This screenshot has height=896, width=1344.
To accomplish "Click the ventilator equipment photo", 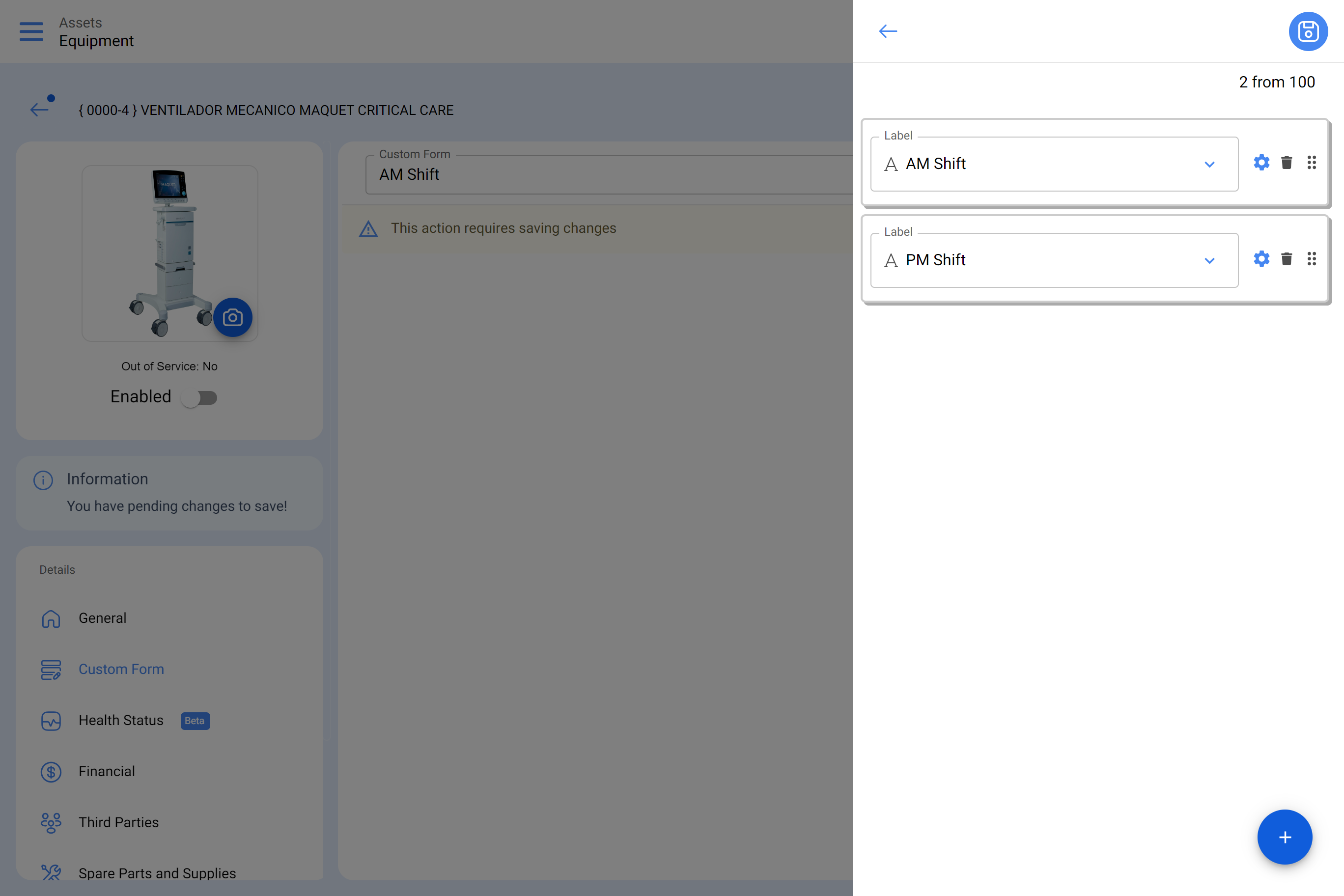I will 169,253.
